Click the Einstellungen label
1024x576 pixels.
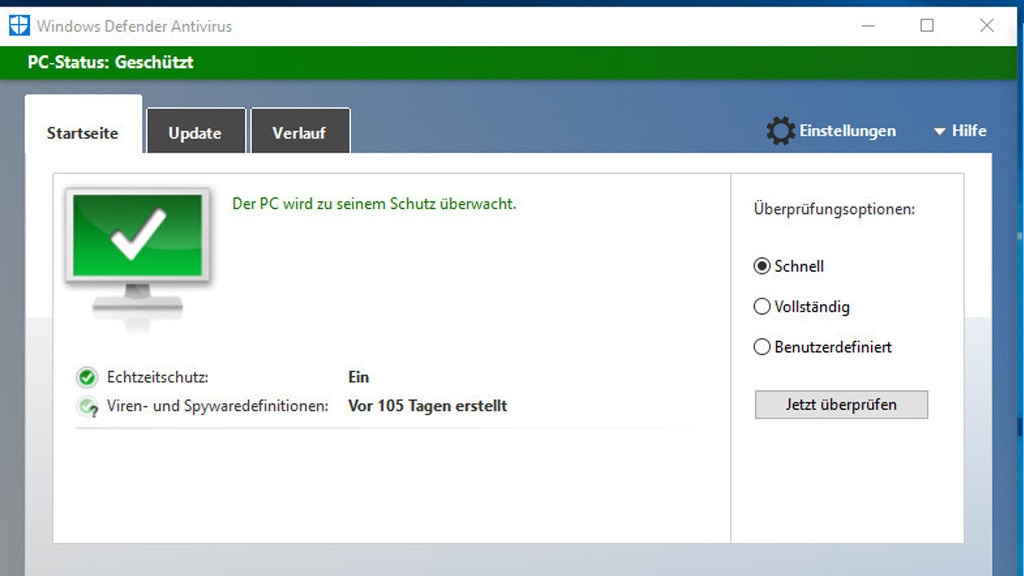click(848, 131)
